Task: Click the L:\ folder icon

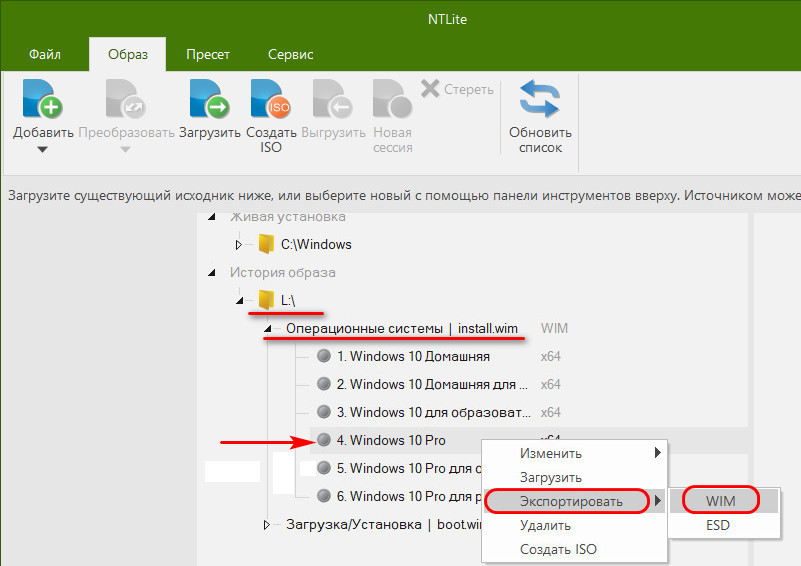Action: 266,299
